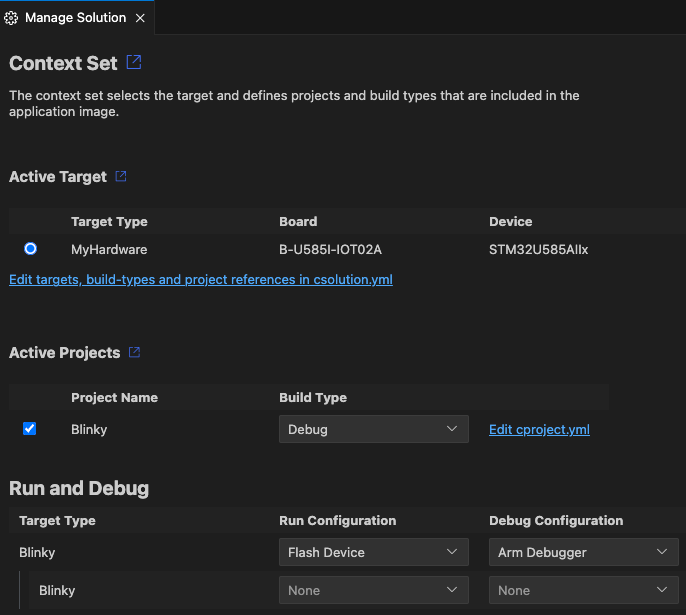Click the MyHardware target type cell
Image resolution: width=686 pixels, height=615 pixels.
tap(109, 249)
